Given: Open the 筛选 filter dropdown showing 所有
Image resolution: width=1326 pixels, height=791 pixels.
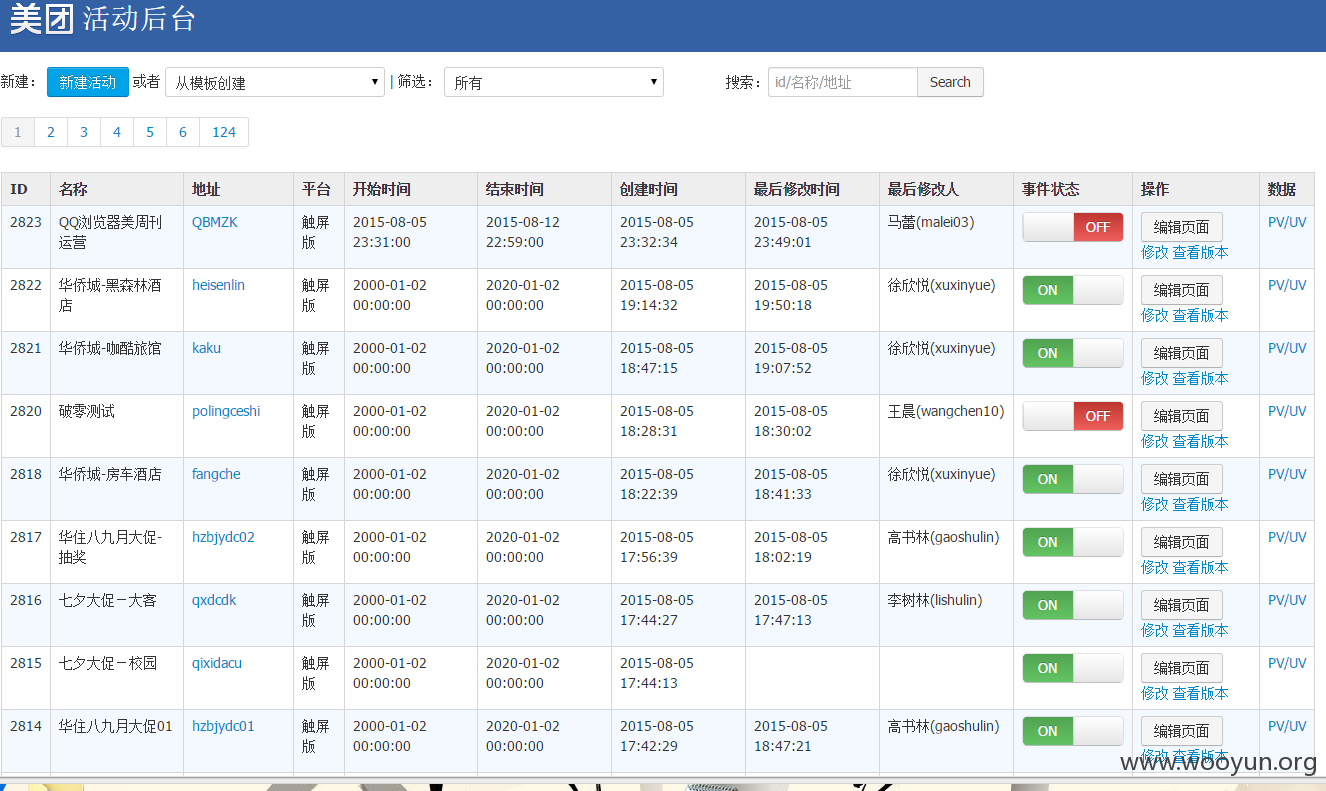Looking at the screenshot, I should pyautogui.click(x=554, y=82).
